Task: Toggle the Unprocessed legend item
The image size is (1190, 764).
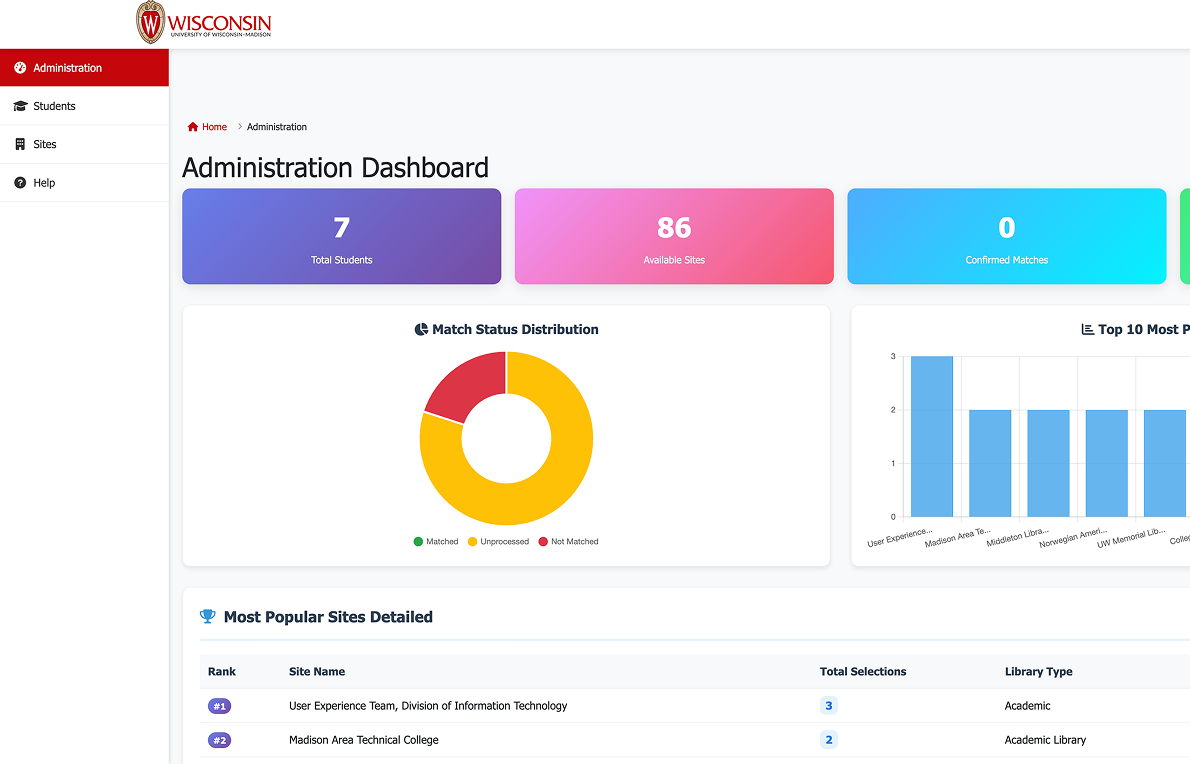Action: click(498, 542)
